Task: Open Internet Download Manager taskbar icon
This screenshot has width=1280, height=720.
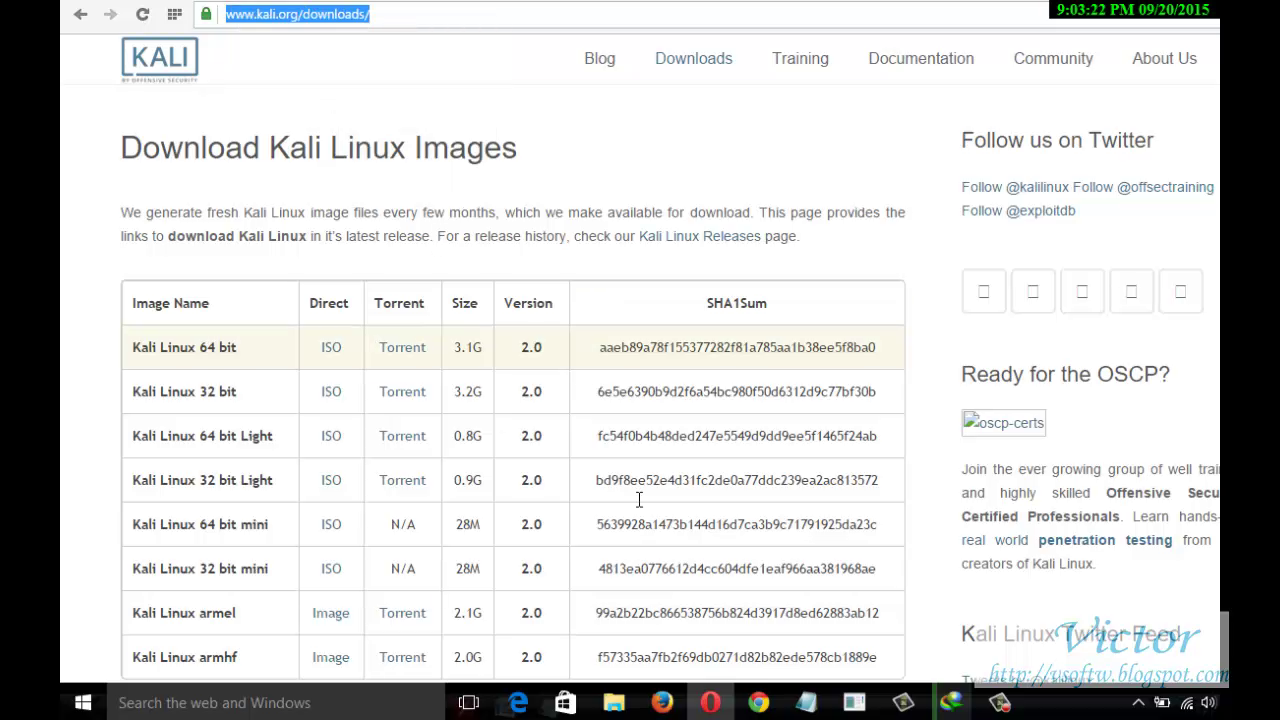Action: (x=951, y=702)
